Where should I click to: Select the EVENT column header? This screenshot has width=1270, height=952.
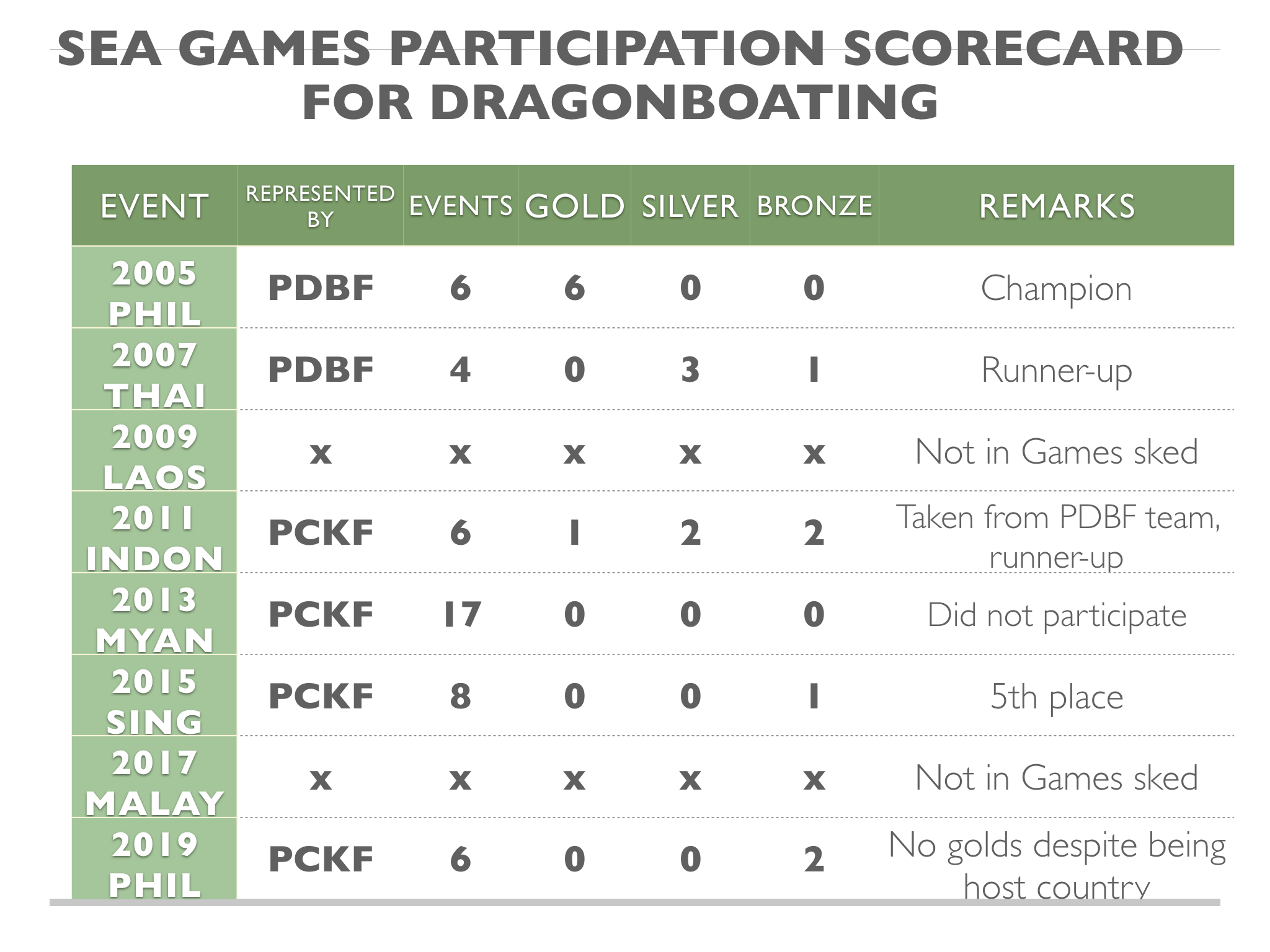pyautogui.click(x=154, y=206)
